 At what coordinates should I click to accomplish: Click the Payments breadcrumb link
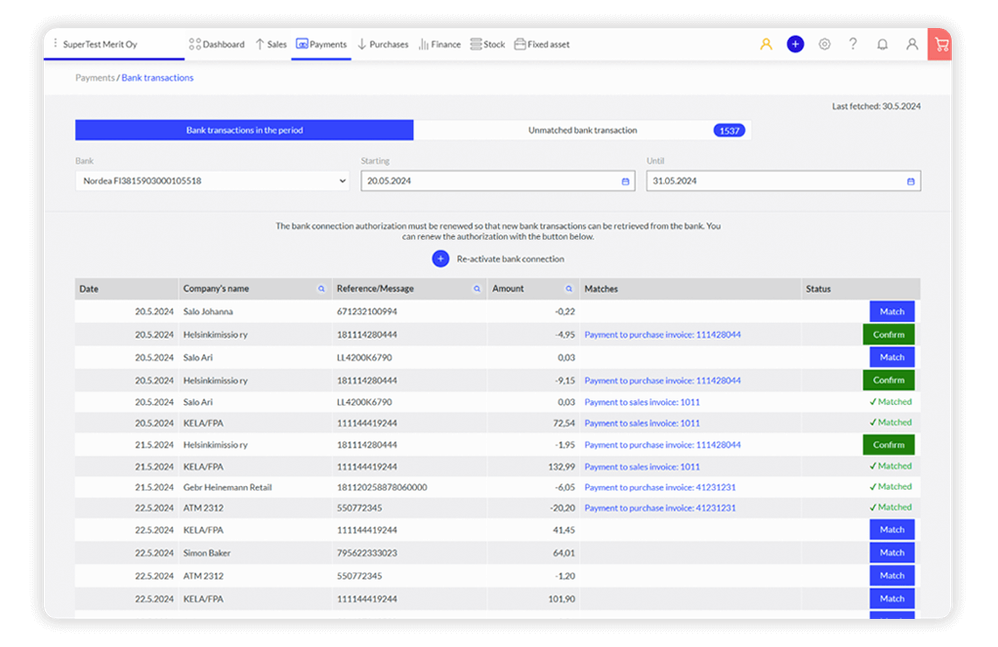click(95, 78)
